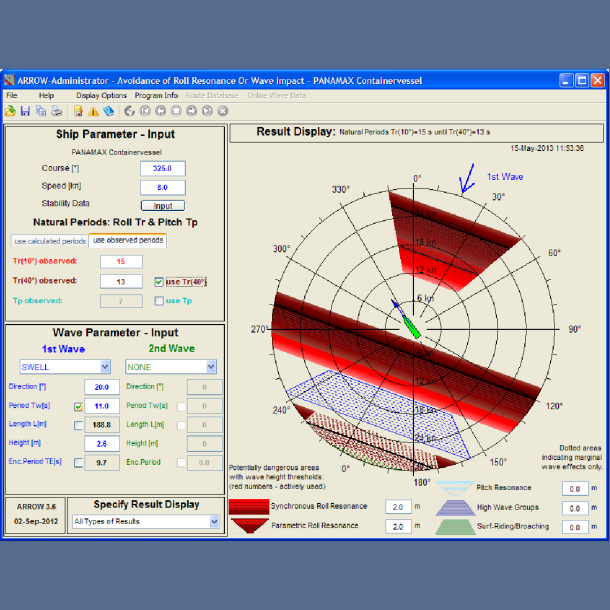Click the yellow warning triangle icon
Screen dimensions: 610x610
point(93,111)
